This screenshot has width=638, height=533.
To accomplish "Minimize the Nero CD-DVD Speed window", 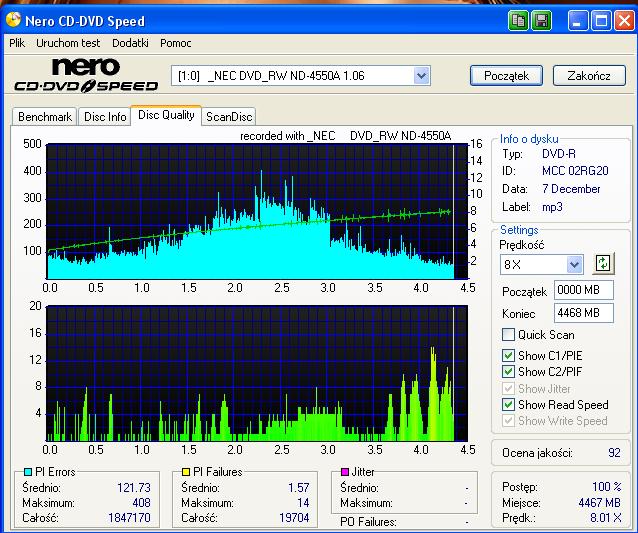I will [577, 20].
